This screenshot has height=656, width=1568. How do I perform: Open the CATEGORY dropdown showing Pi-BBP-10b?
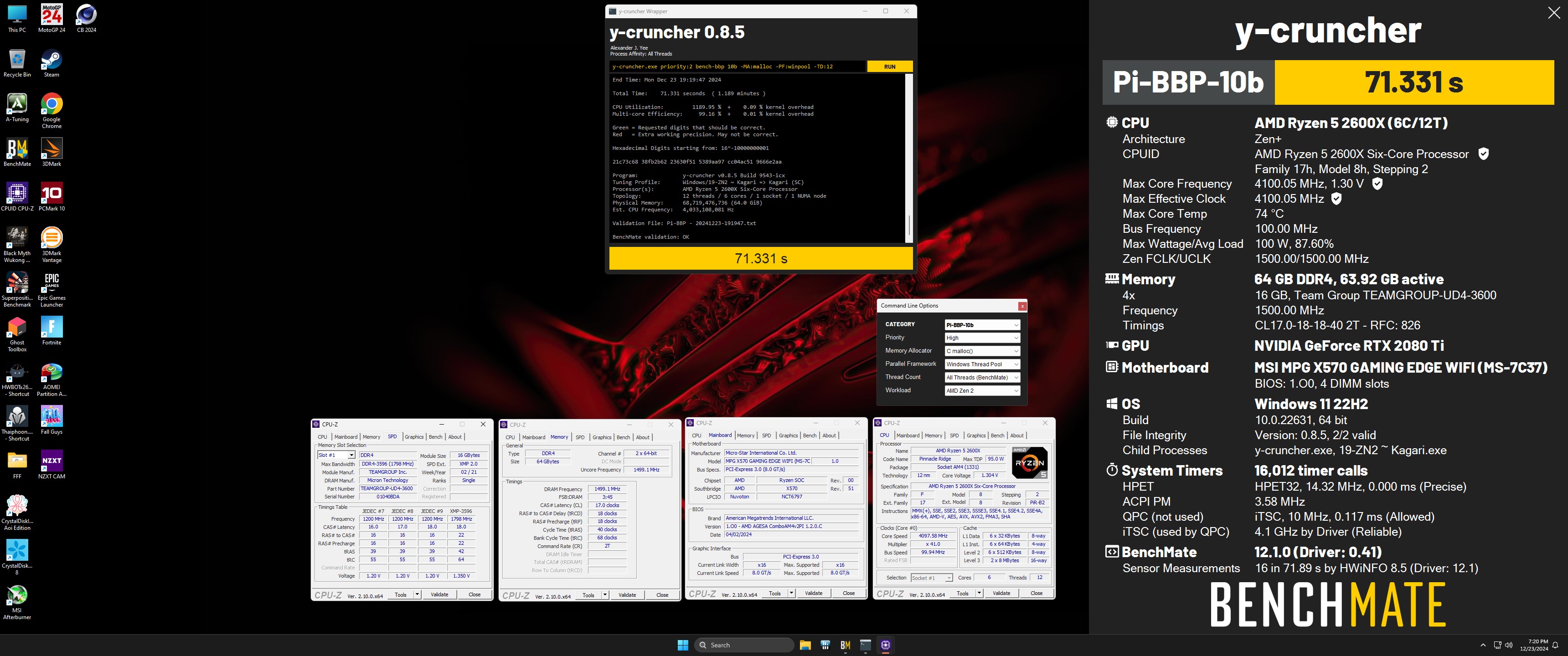[982, 325]
